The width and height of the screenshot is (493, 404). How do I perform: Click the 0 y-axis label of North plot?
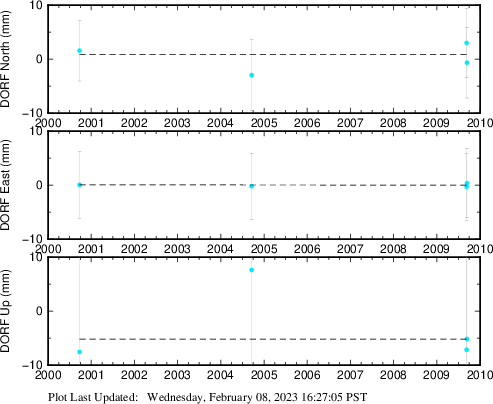tap(40, 59)
